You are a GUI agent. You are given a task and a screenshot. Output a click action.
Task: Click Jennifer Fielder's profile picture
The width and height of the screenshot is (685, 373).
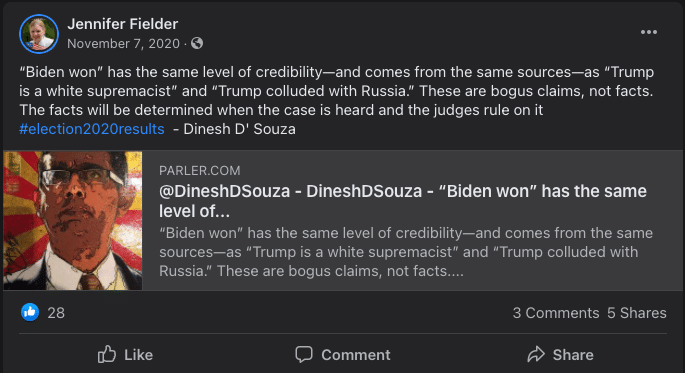[x=39, y=34]
